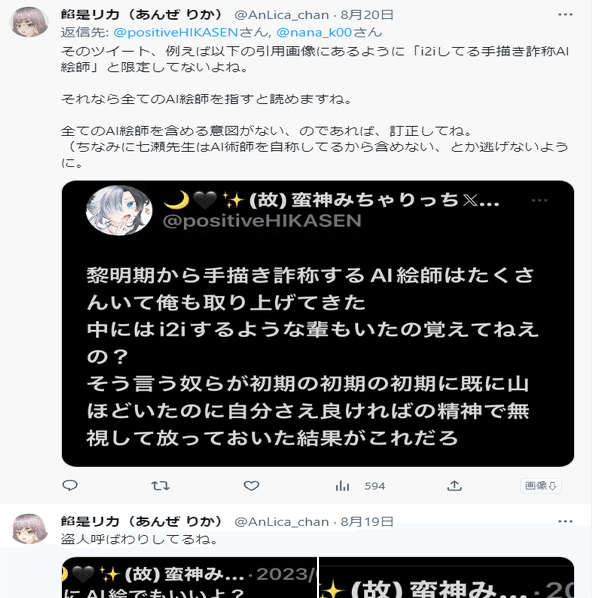Click the reply speech bubble icon
This screenshot has width=598, height=598.
tap(70, 485)
